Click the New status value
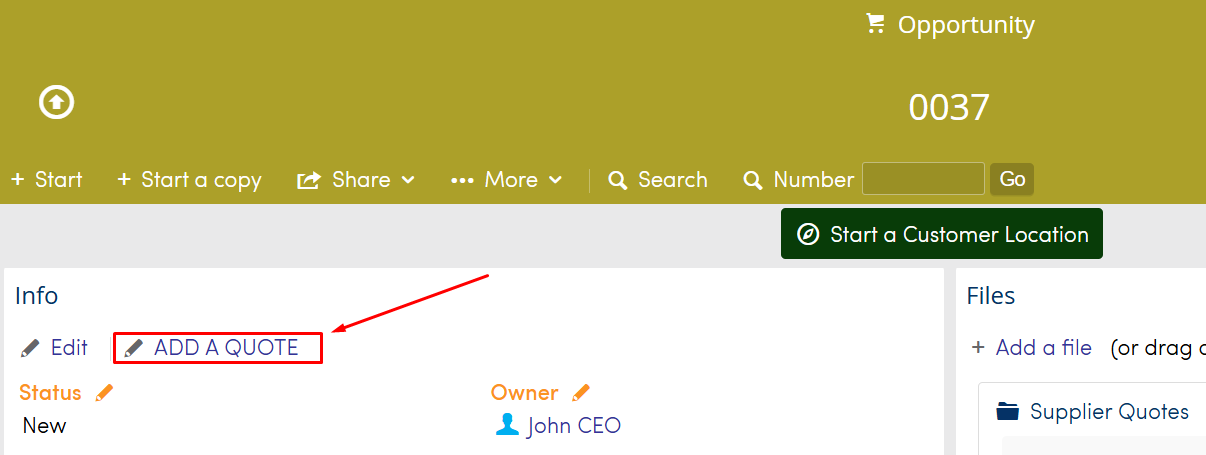The width and height of the screenshot is (1206, 455). click(44, 426)
